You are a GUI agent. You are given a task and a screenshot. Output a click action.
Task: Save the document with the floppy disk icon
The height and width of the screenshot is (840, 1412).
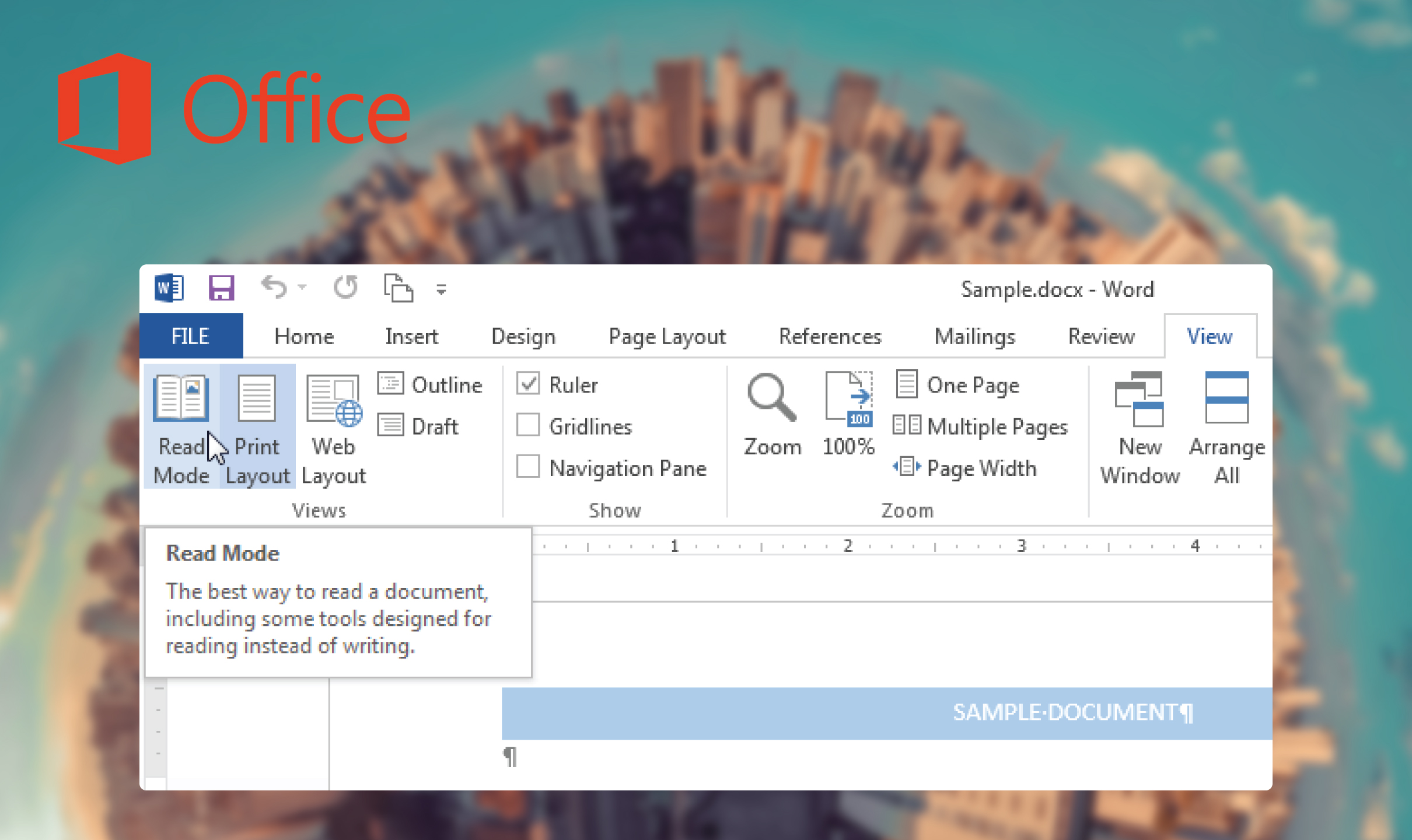click(222, 288)
